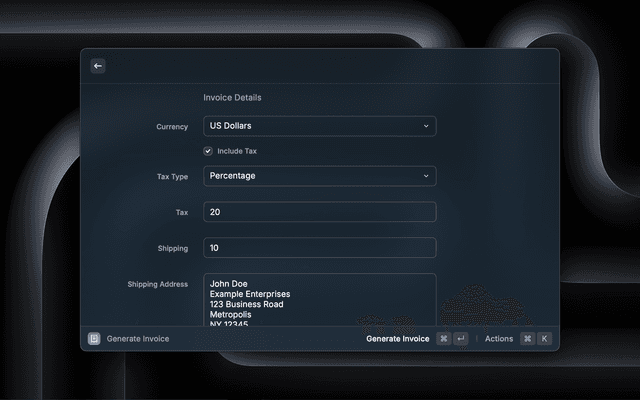The width and height of the screenshot is (640, 400).
Task: Click the Include Tax label text
Action: tap(237, 151)
